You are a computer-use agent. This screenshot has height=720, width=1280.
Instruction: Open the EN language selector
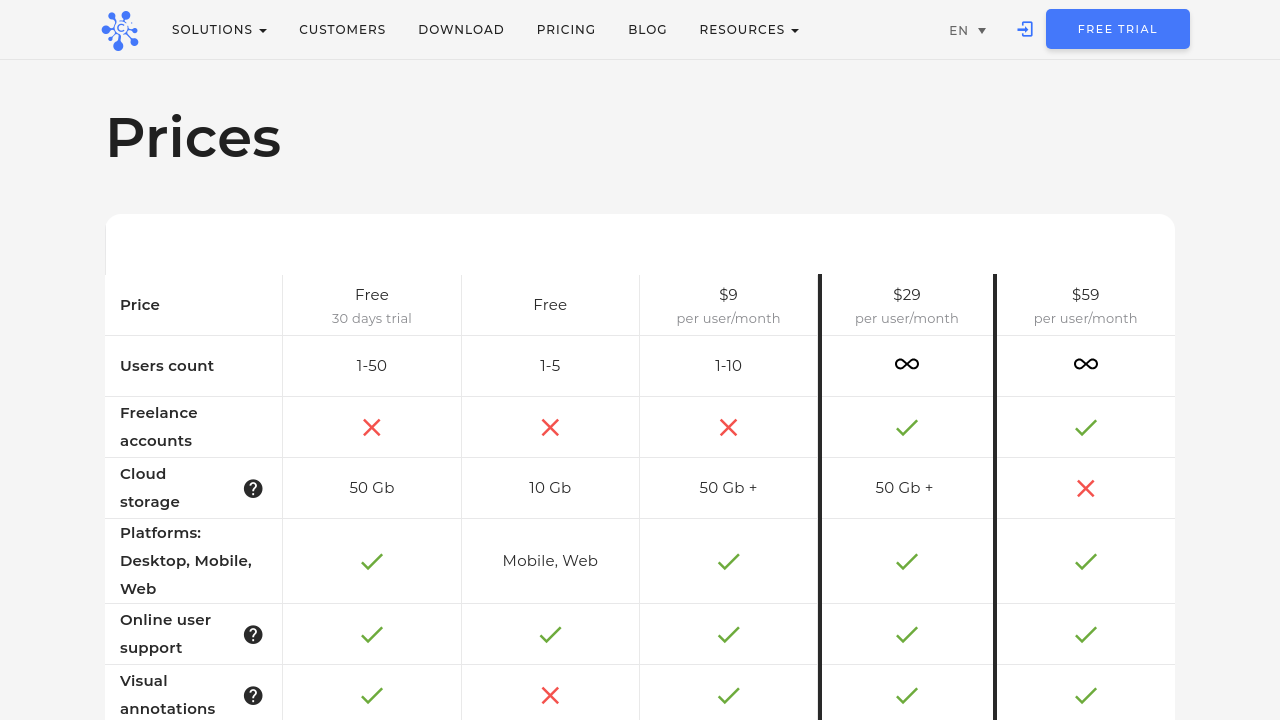967,30
